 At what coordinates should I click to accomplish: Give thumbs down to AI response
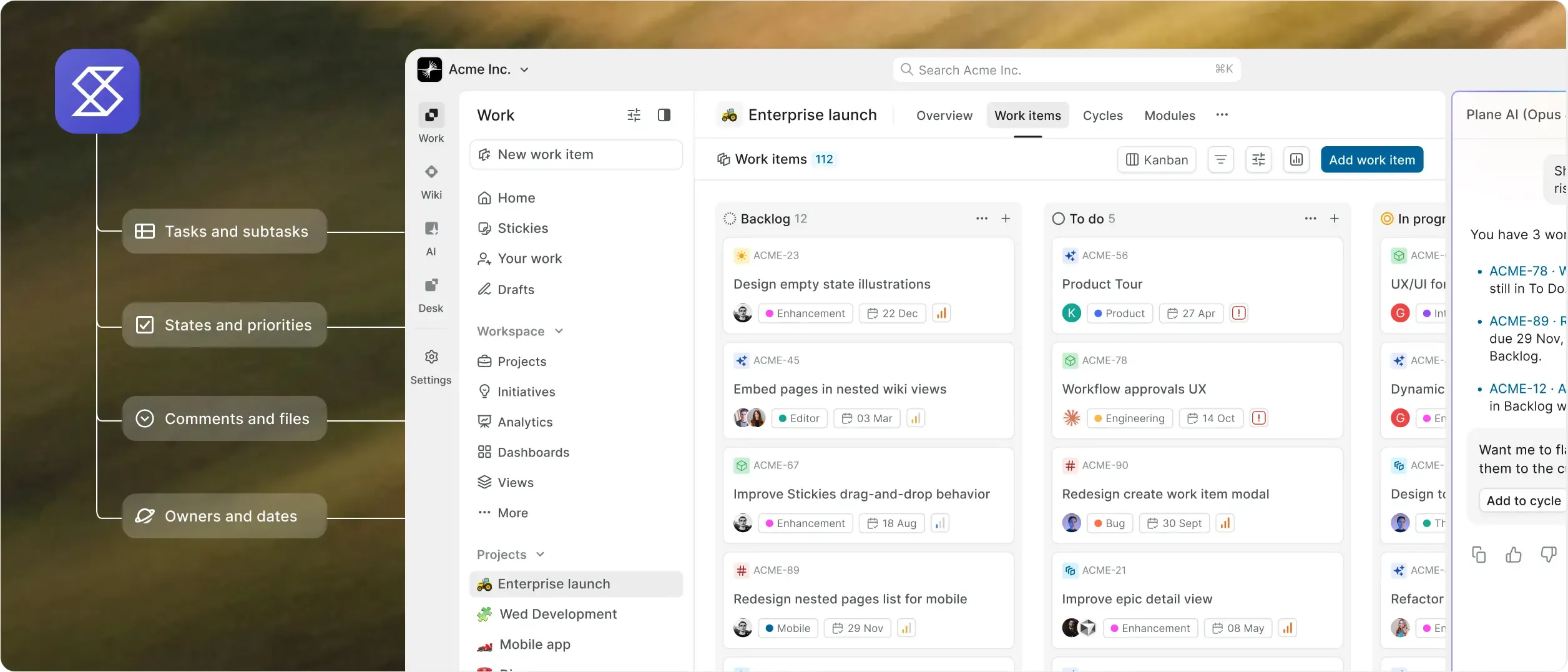click(1548, 555)
